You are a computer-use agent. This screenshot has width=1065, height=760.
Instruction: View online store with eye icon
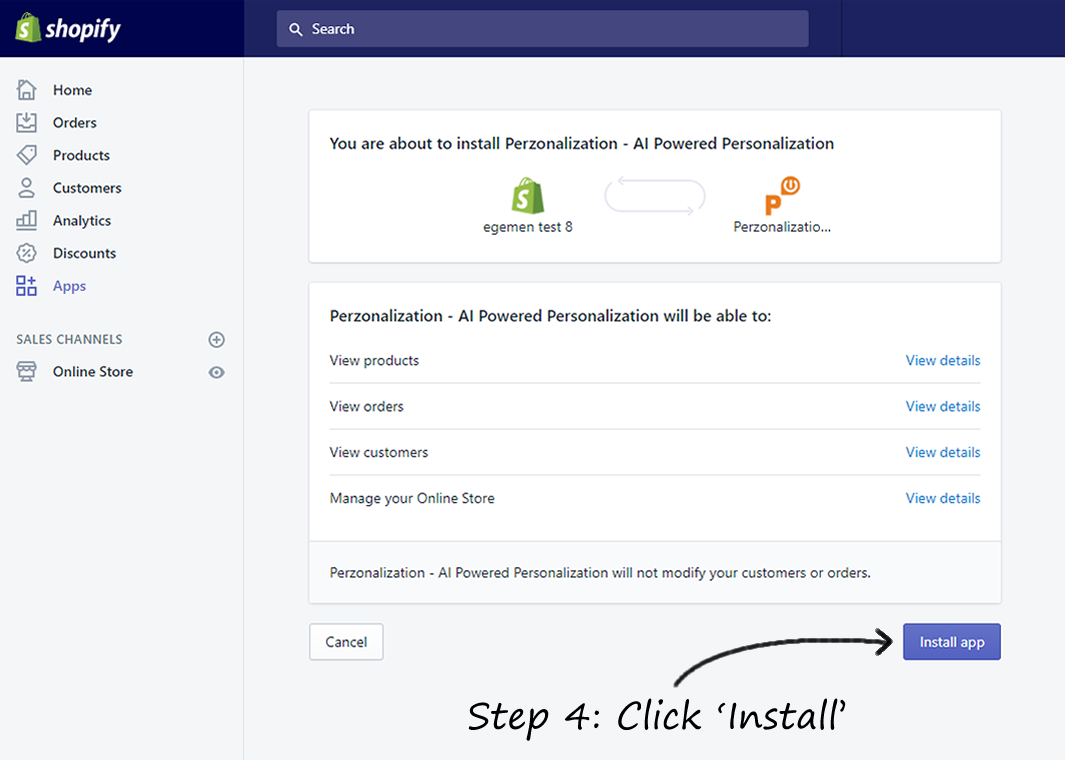pos(217,372)
